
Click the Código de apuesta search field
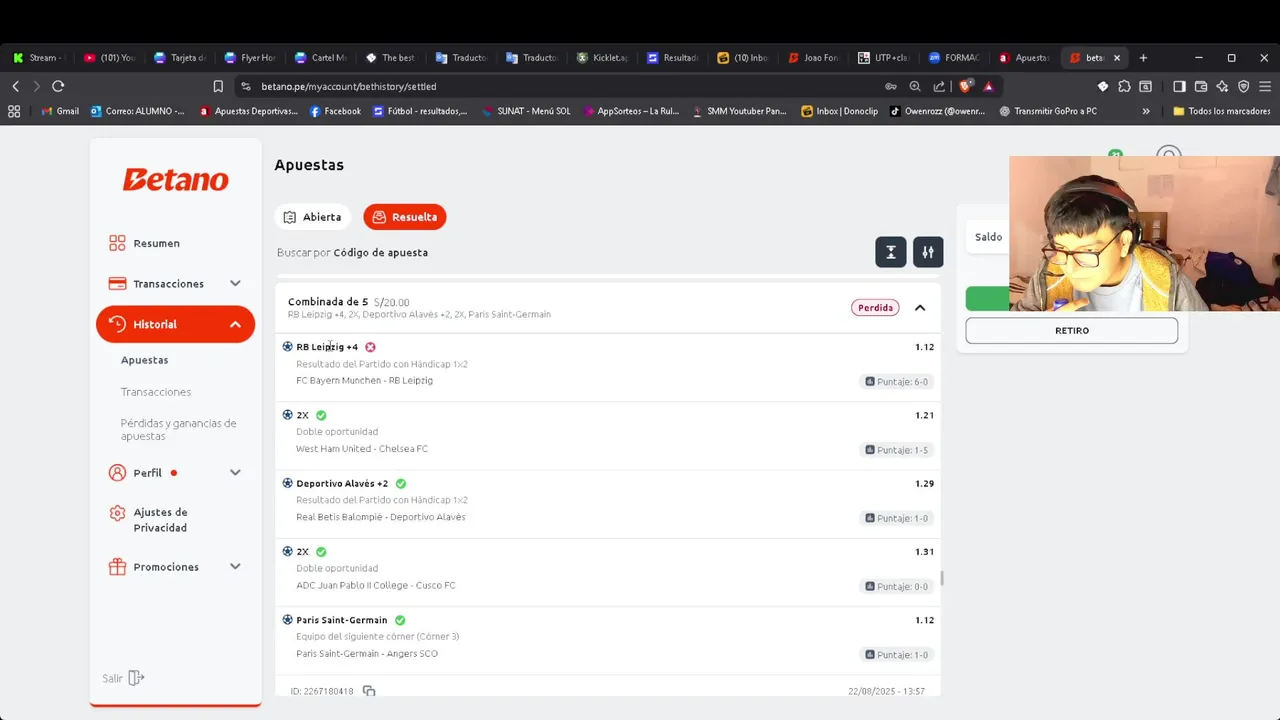tap(380, 253)
